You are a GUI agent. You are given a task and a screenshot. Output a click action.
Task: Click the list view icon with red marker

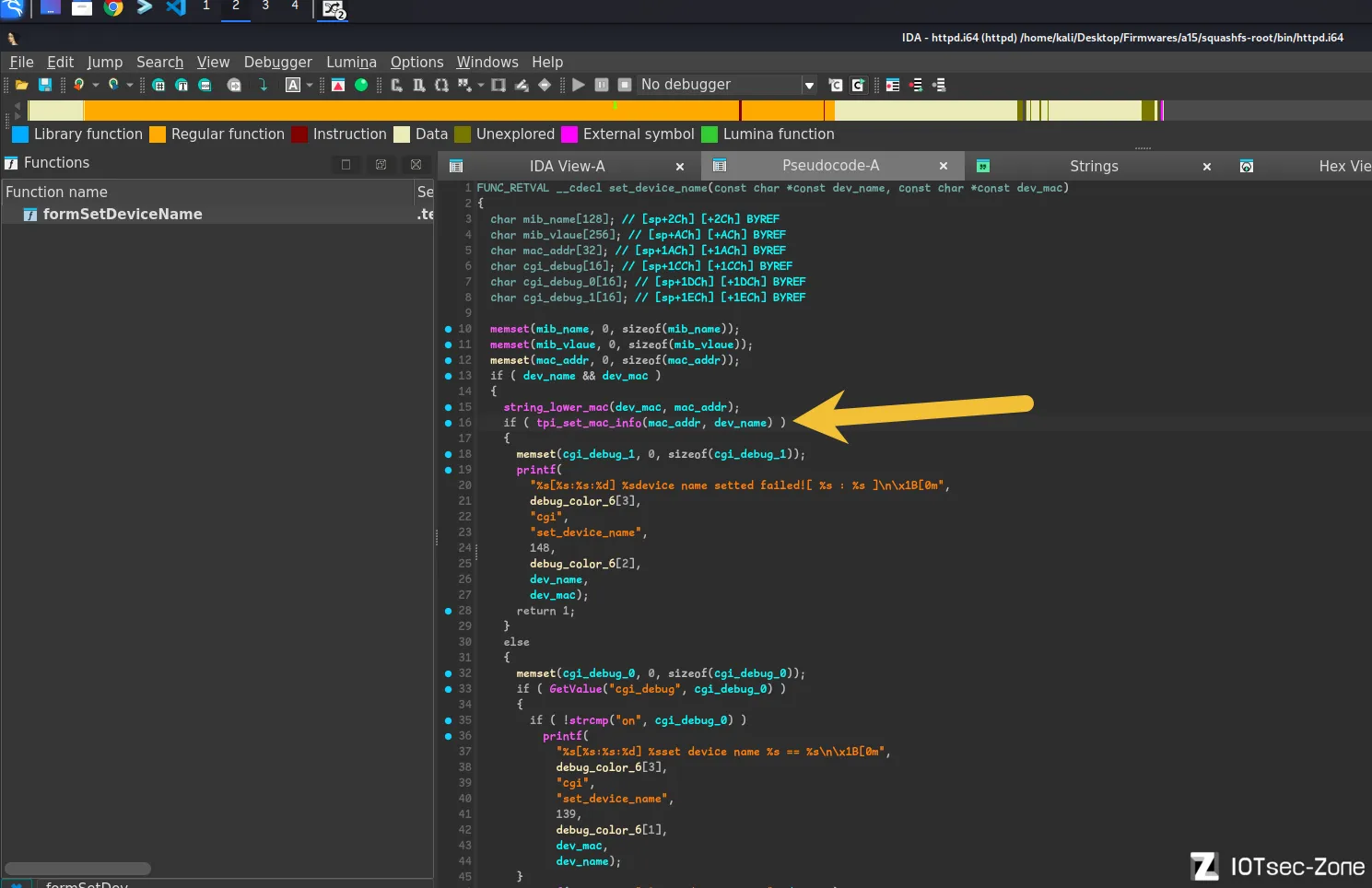point(893,85)
